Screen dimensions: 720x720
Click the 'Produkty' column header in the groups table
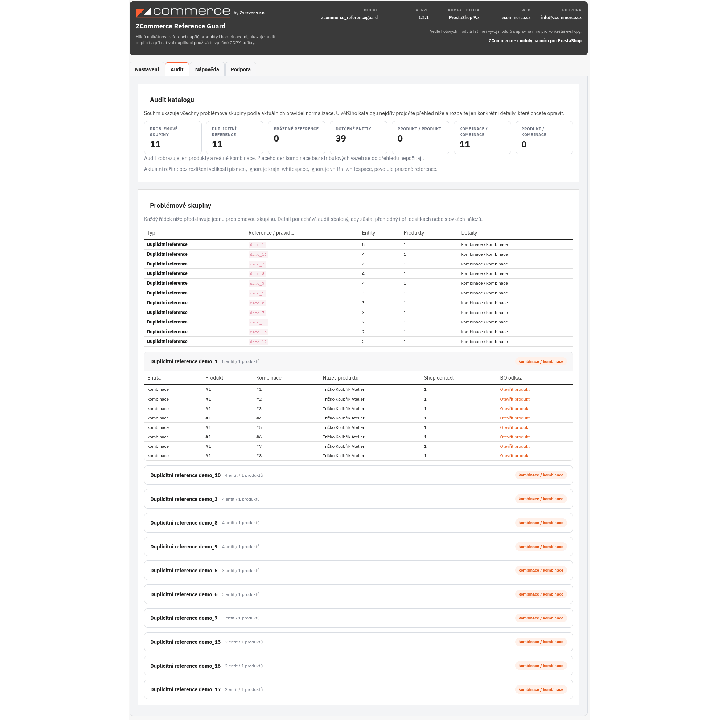[413, 233]
